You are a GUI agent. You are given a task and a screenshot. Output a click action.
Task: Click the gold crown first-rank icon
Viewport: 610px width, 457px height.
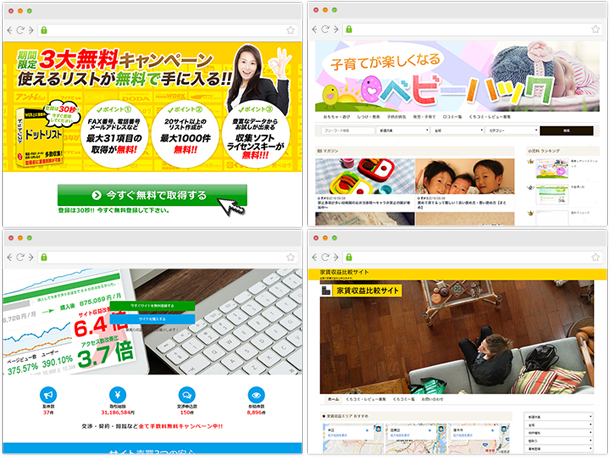[x=531, y=161]
